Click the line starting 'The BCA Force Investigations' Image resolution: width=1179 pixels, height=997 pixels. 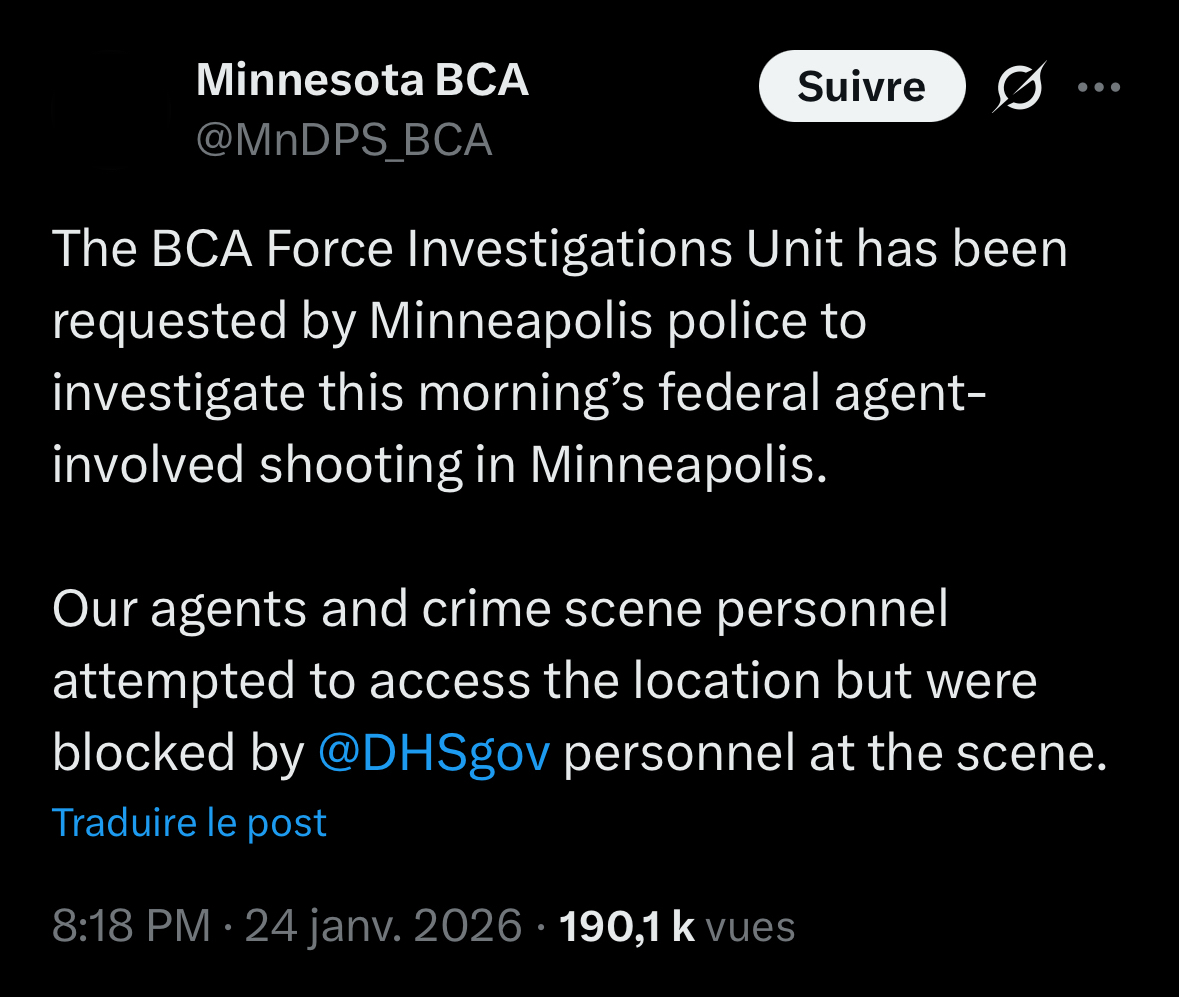(559, 249)
